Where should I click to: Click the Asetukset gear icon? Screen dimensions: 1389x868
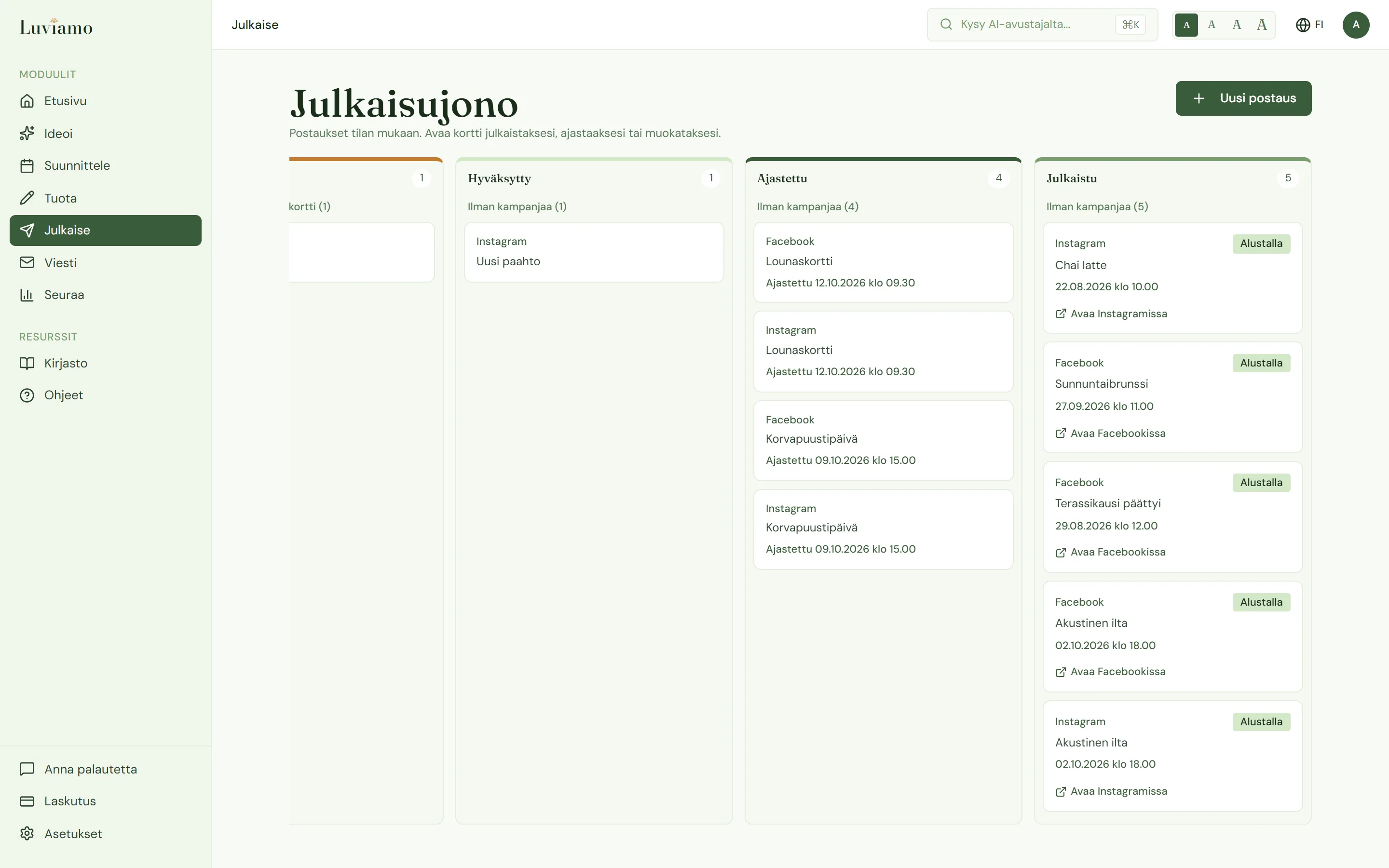coord(27,834)
